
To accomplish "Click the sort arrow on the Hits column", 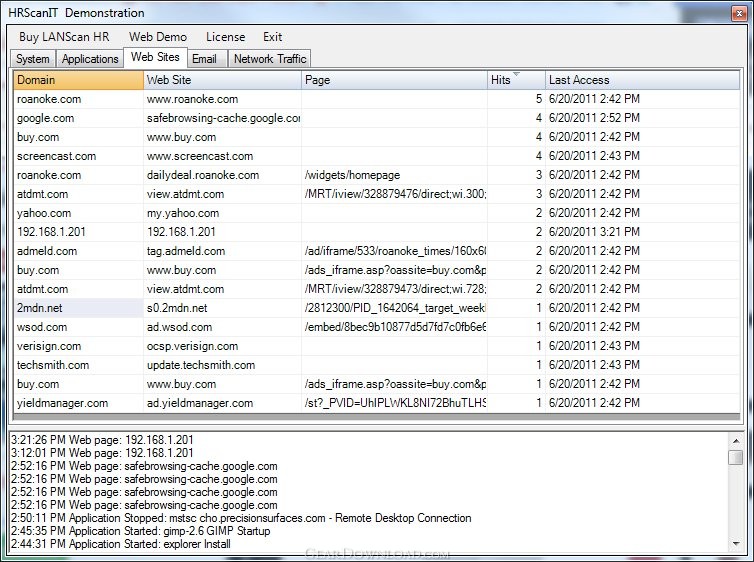I will pyautogui.click(x=516, y=74).
